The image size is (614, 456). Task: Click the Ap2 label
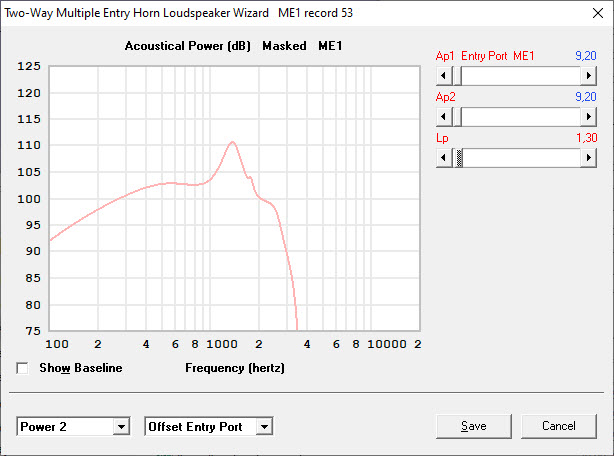pyautogui.click(x=446, y=97)
